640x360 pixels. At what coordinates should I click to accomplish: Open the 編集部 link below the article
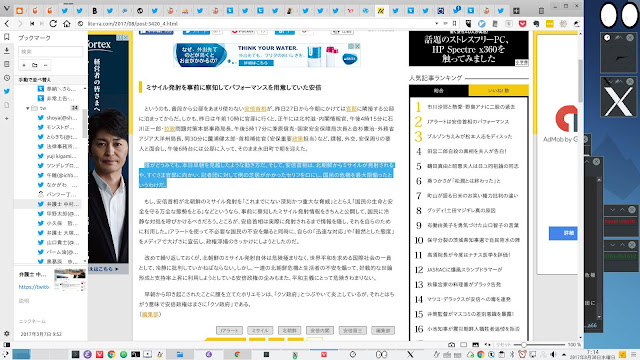pyautogui.click(x=150, y=314)
